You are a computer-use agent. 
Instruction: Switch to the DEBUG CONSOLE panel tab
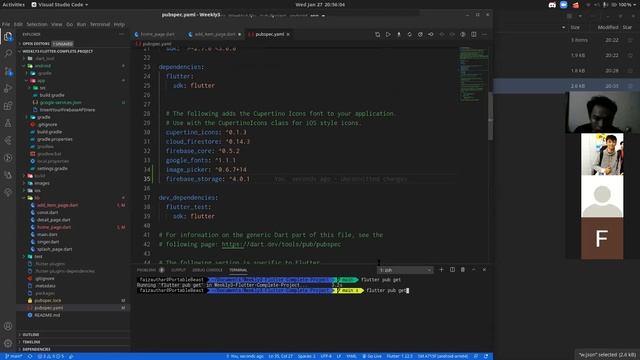point(207,270)
